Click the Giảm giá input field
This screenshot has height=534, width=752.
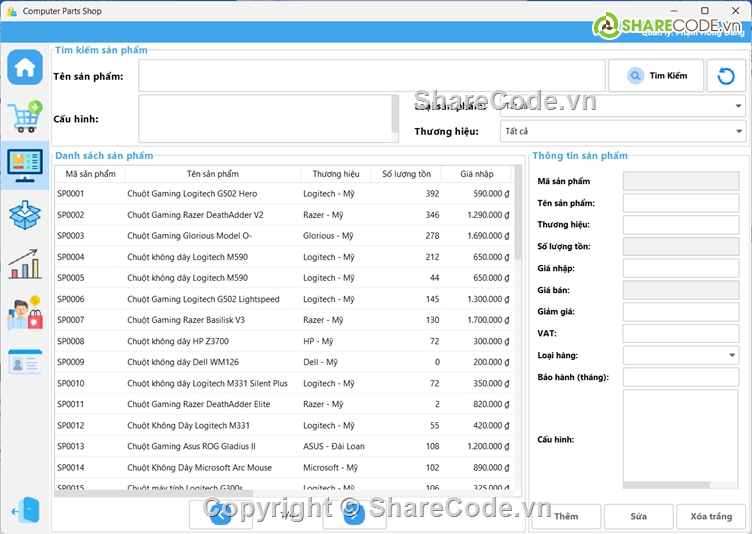click(x=681, y=312)
